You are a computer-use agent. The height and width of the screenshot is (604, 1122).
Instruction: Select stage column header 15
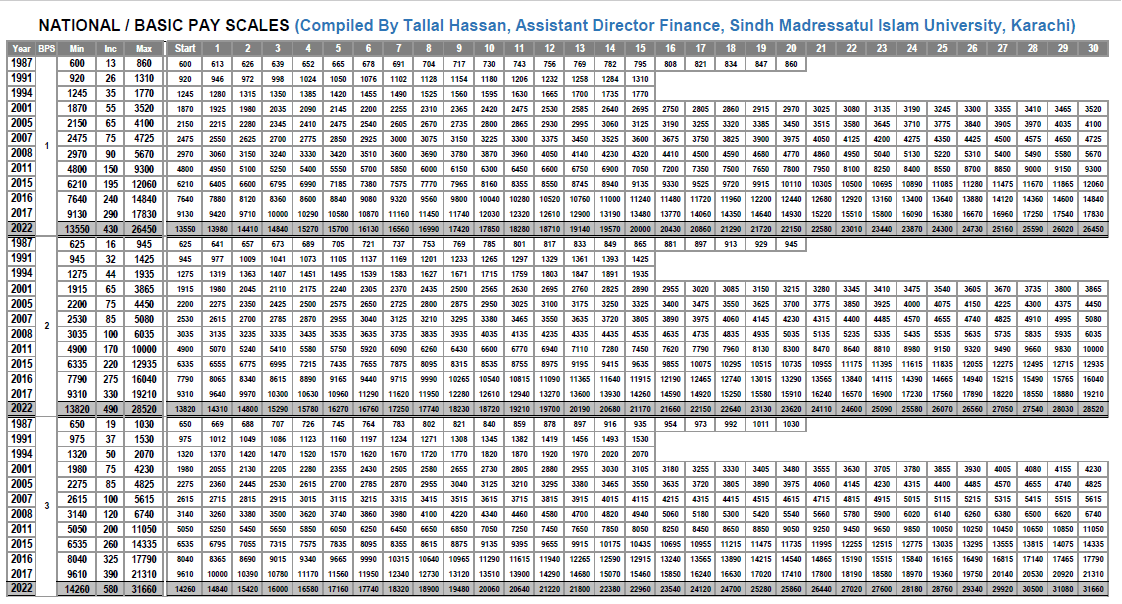click(x=640, y=49)
